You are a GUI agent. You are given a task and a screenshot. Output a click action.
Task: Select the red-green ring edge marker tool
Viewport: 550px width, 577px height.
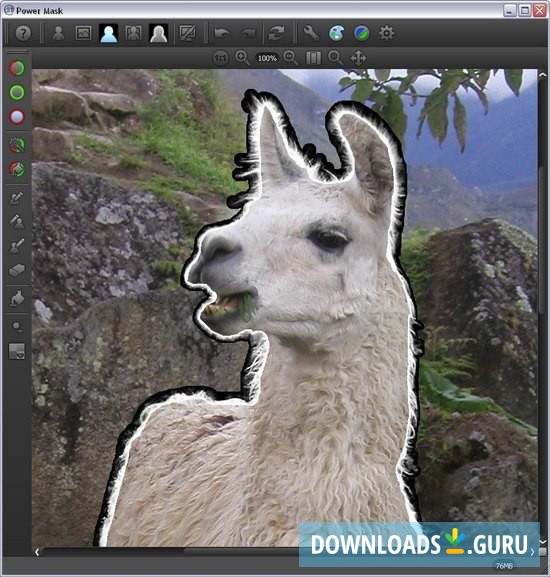tap(17, 68)
